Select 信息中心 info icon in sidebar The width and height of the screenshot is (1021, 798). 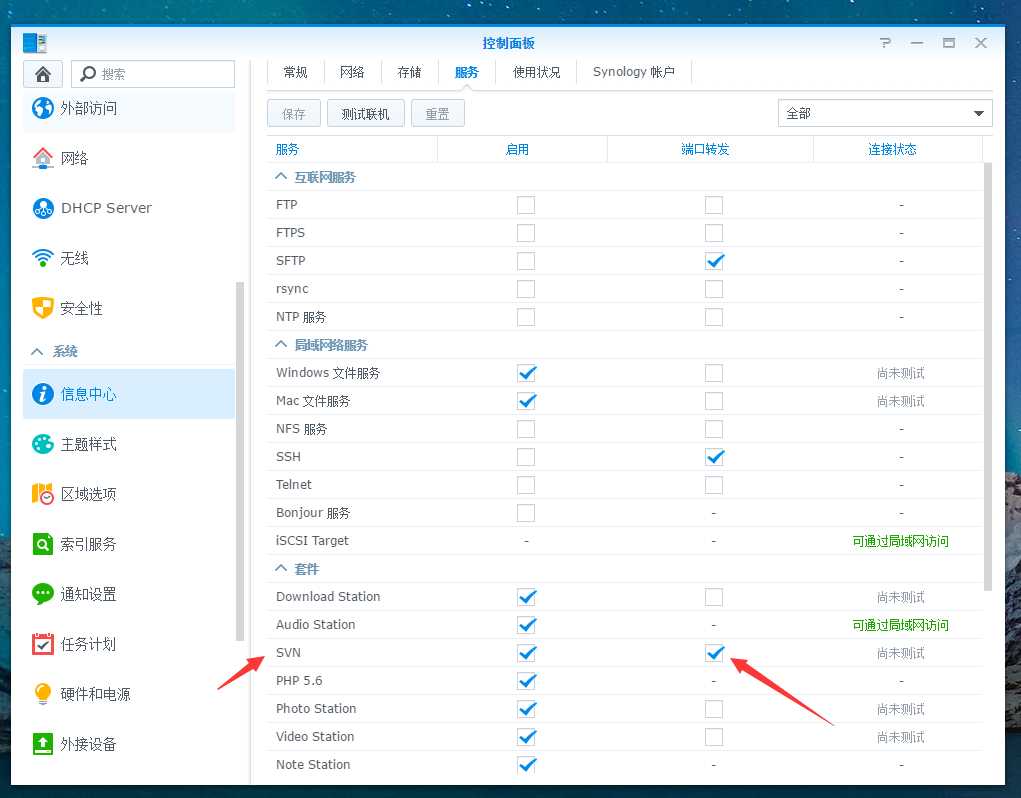click(43, 394)
